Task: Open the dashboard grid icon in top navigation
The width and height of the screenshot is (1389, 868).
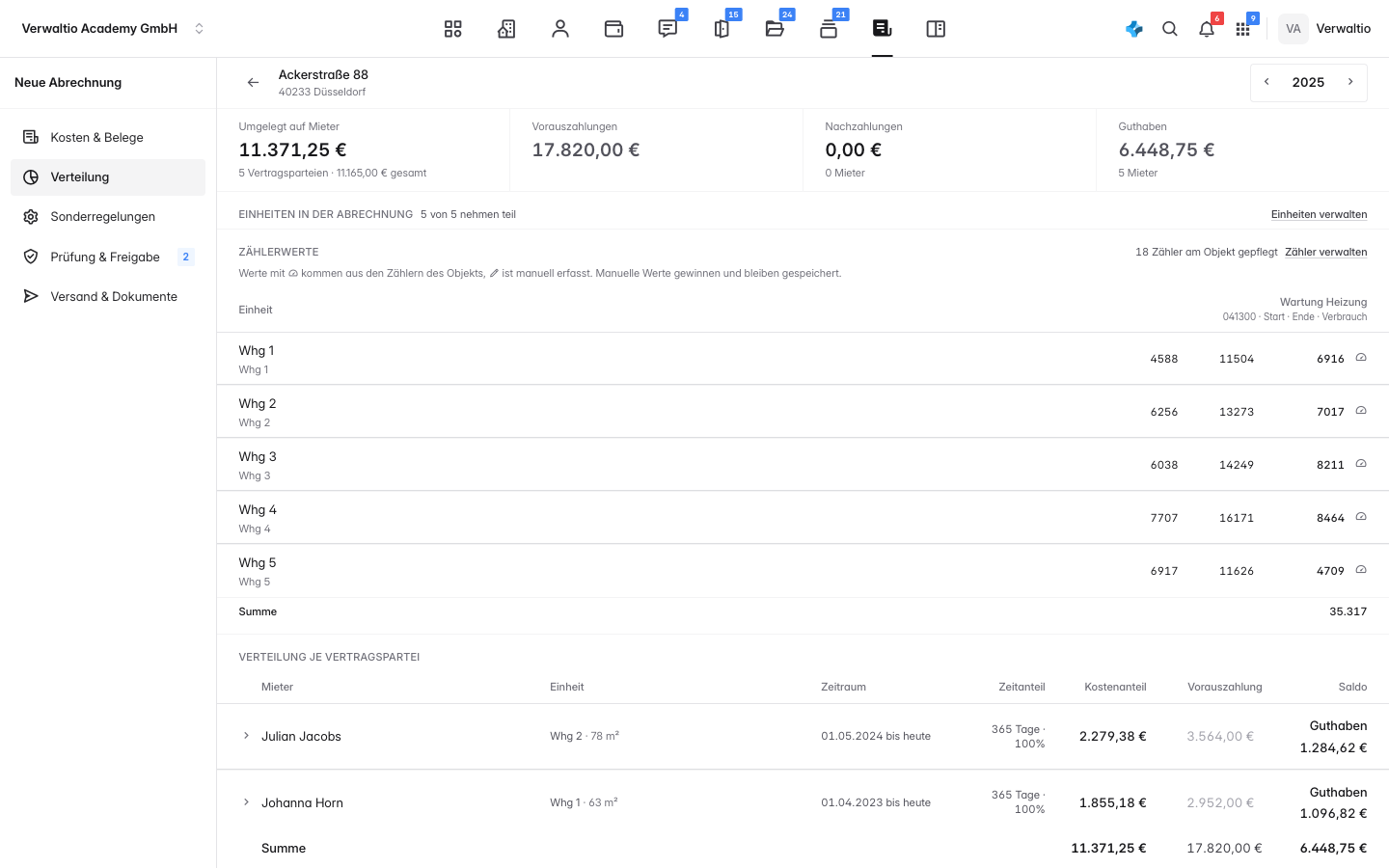Action: tap(453, 29)
